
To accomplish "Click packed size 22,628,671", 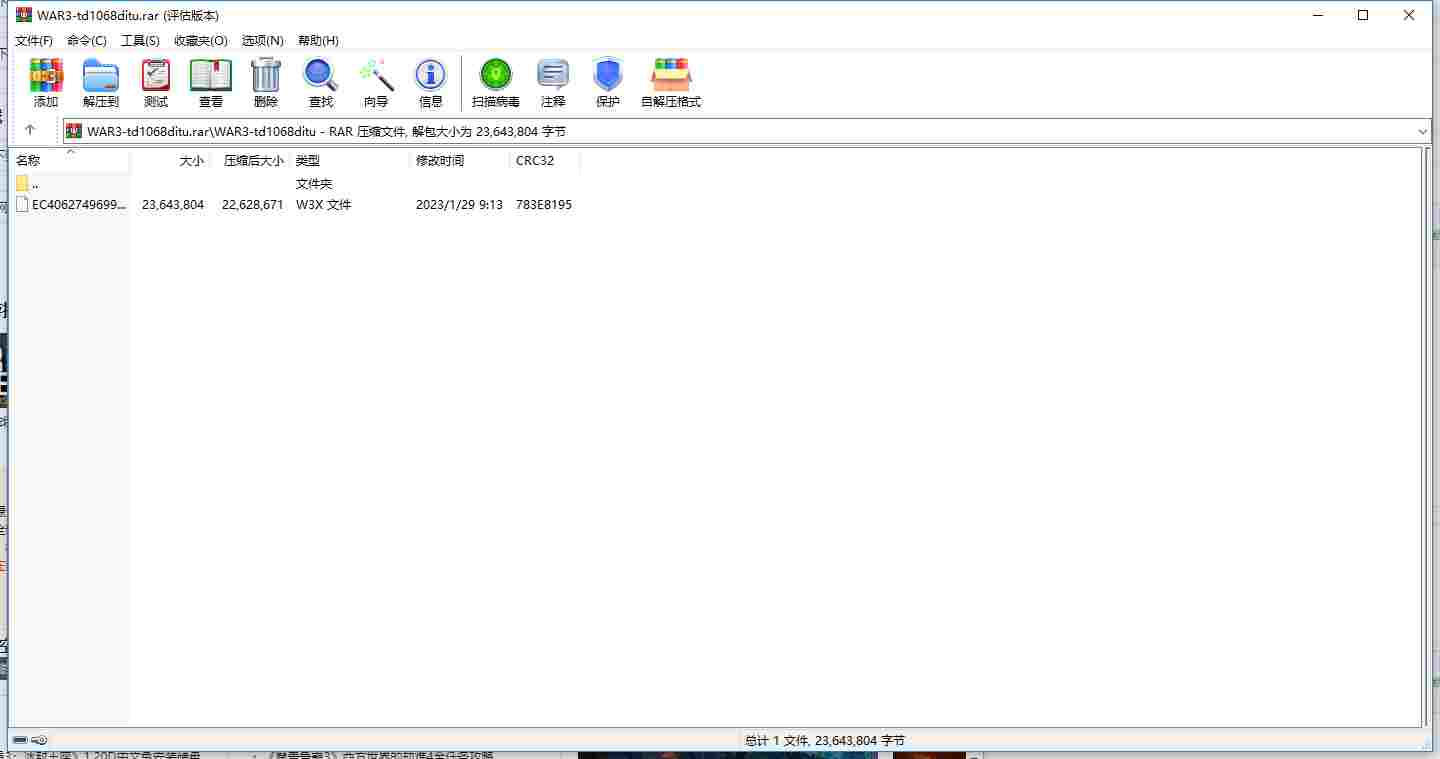I will [253, 204].
